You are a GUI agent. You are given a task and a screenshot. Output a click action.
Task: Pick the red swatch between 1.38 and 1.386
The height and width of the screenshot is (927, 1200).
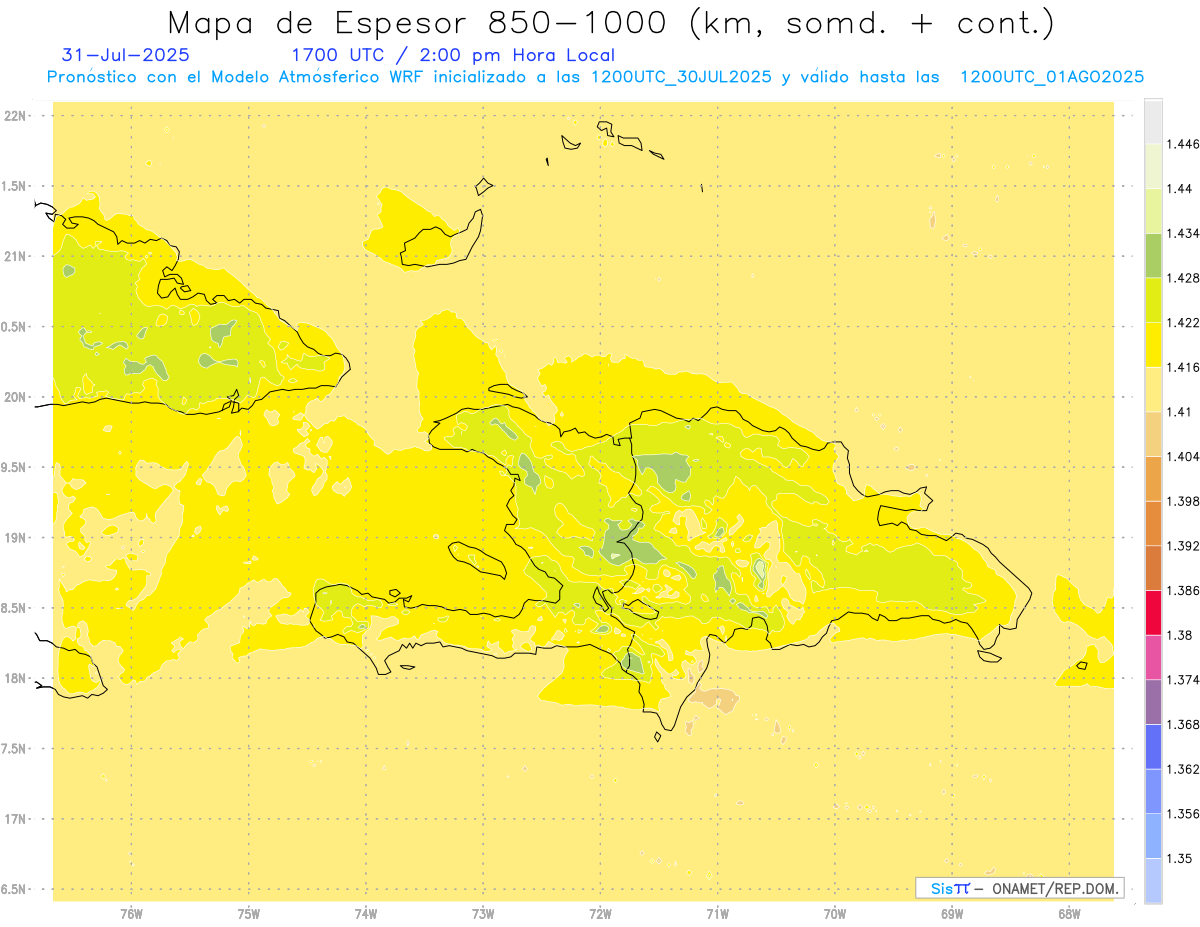click(1153, 612)
